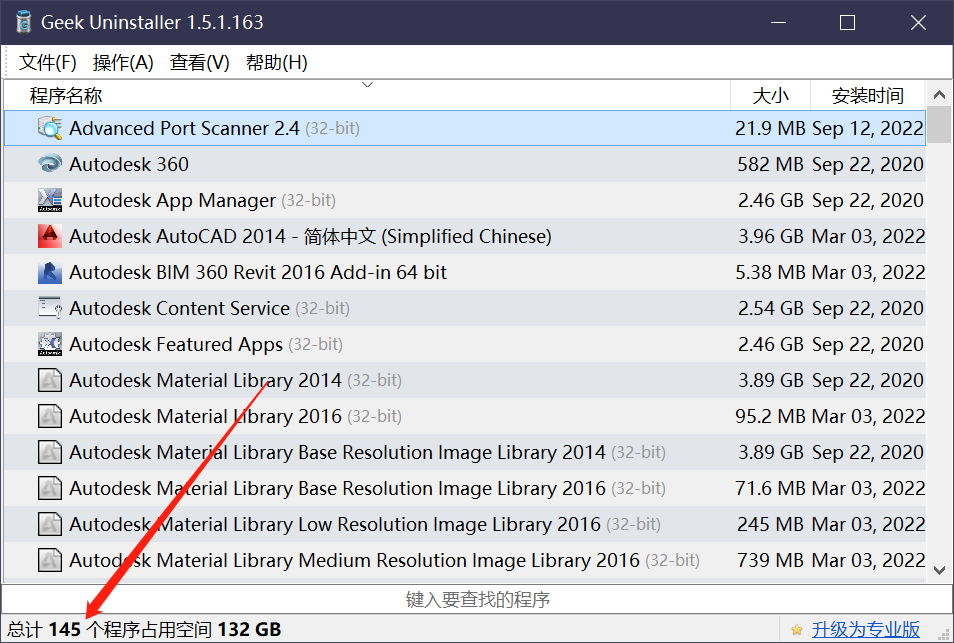
Task: Select the Base Resolution Image Library 2014 icon
Action: (50, 452)
